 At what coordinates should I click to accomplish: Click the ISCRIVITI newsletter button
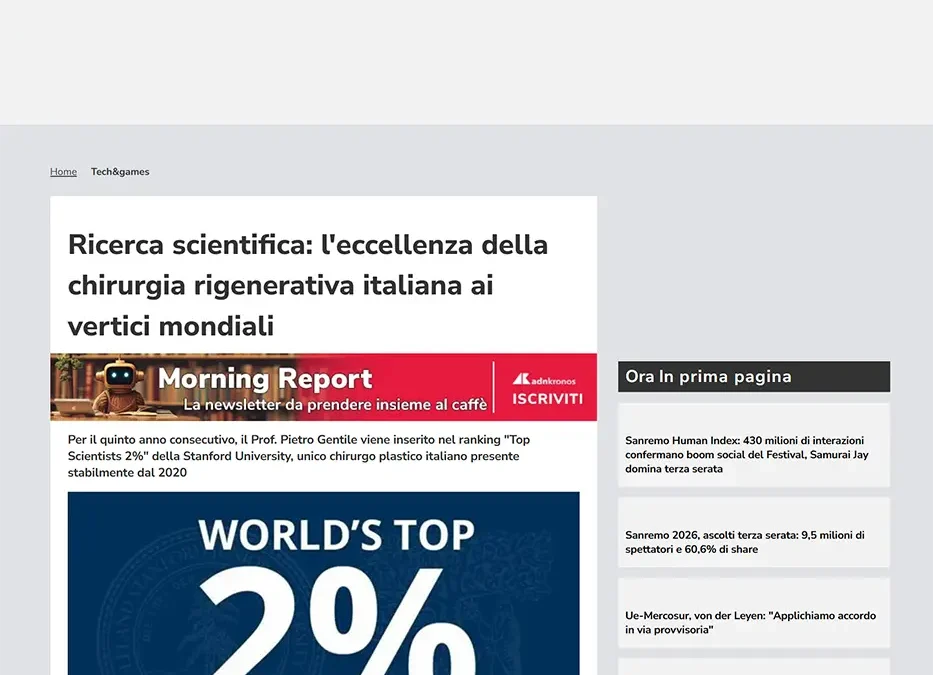(x=547, y=399)
